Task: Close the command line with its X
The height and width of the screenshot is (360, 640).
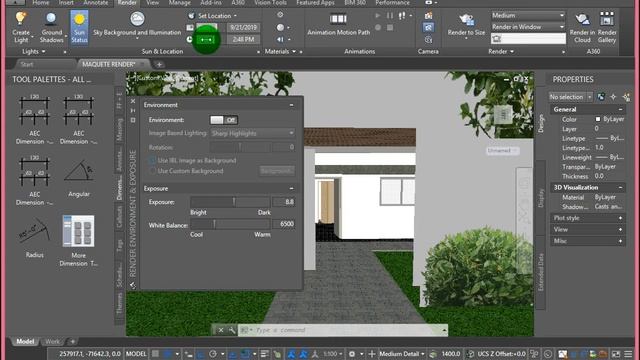Action: (220, 330)
